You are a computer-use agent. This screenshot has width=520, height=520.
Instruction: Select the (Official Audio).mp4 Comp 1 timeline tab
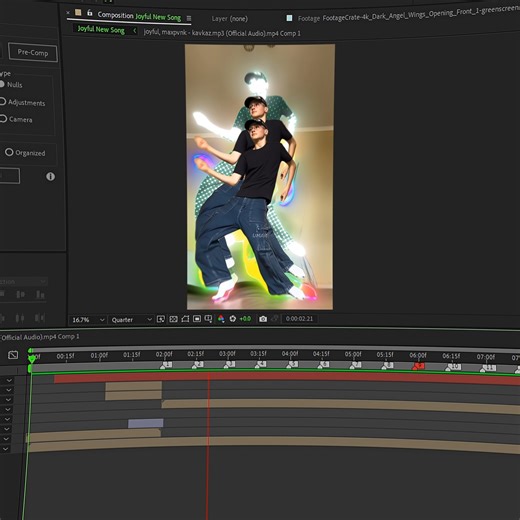pyautogui.click(x=40, y=337)
